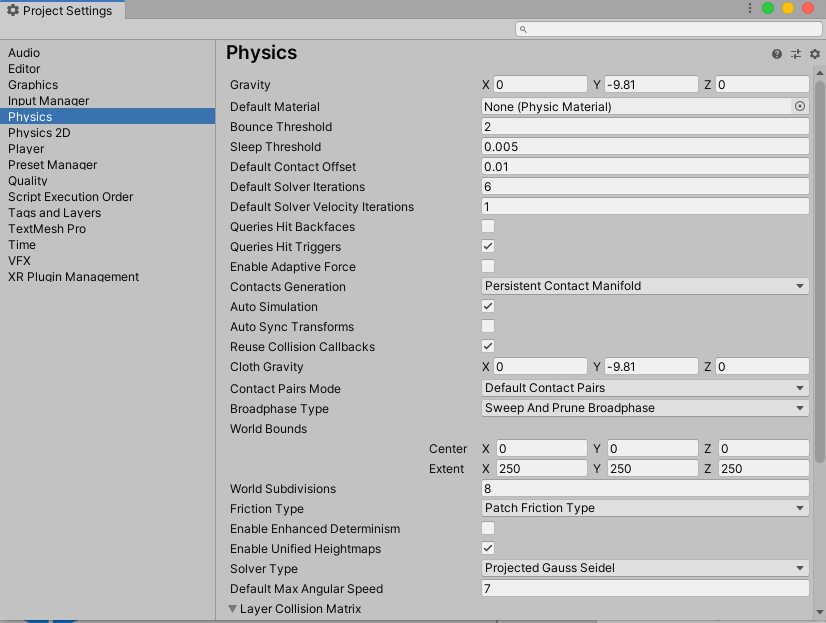Click the Physics presets slider icon
826x623 pixels.
tap(796, 54)
